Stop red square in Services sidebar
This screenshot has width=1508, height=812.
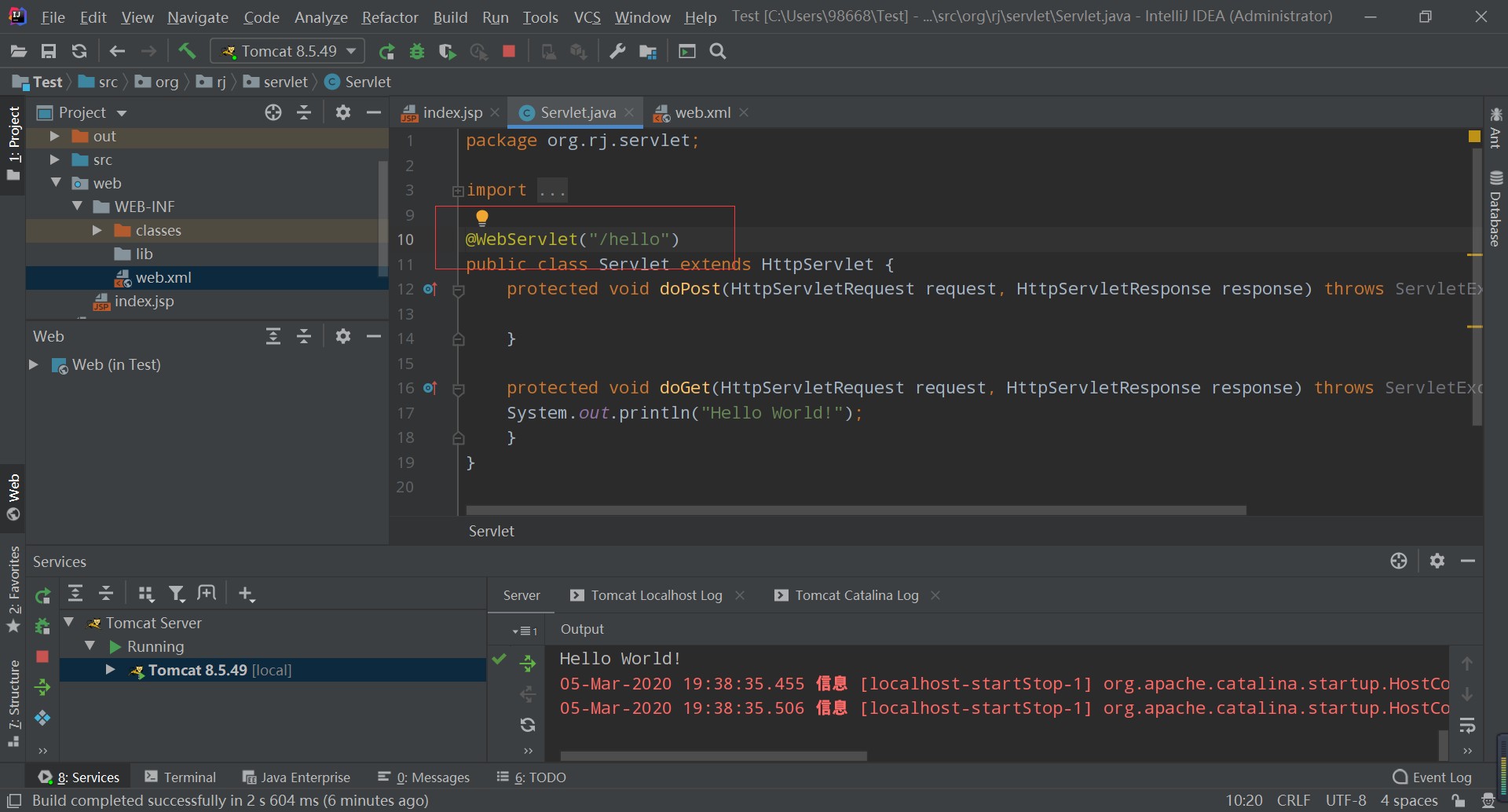click(42, 657)
